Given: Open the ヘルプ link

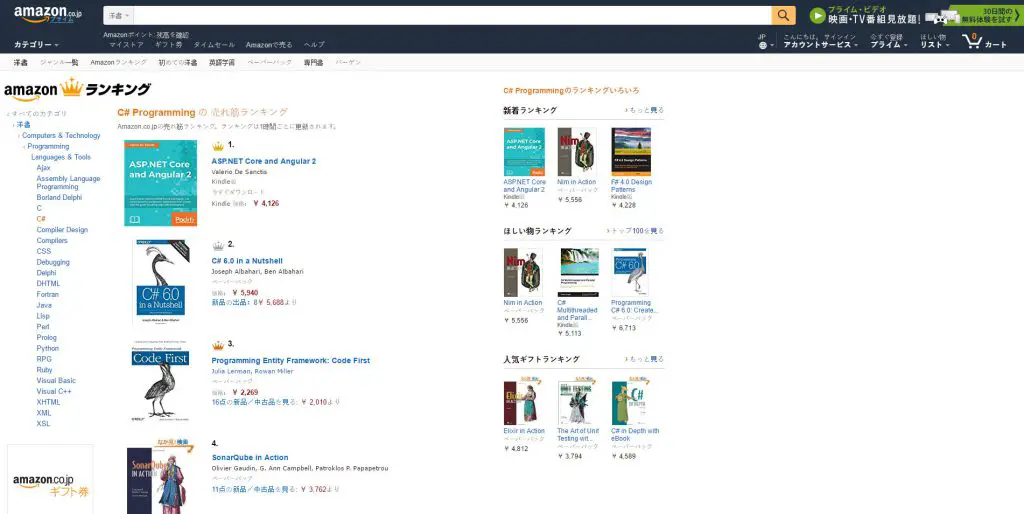Looking at the screenshot, I should (314, 45).
